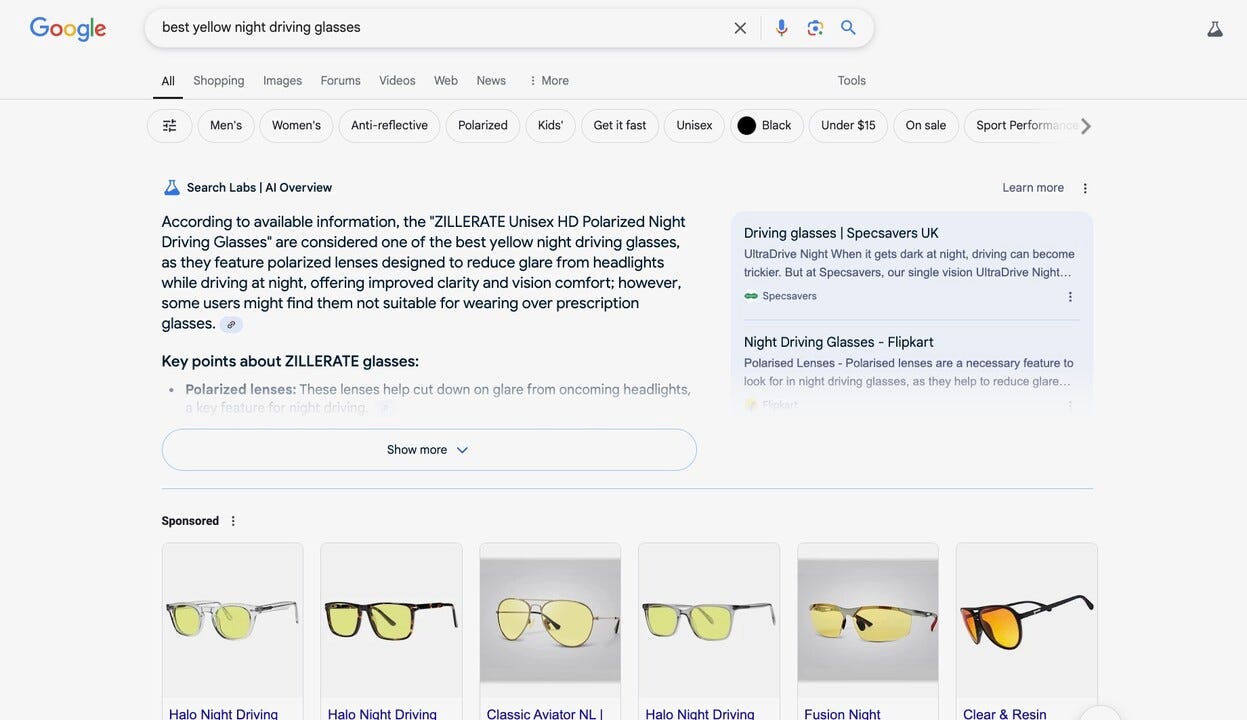Image resolution: width=1247 pixels, height=720 pixels.
Task: Toggle the On sale filter chip
Action: point(926,126)
